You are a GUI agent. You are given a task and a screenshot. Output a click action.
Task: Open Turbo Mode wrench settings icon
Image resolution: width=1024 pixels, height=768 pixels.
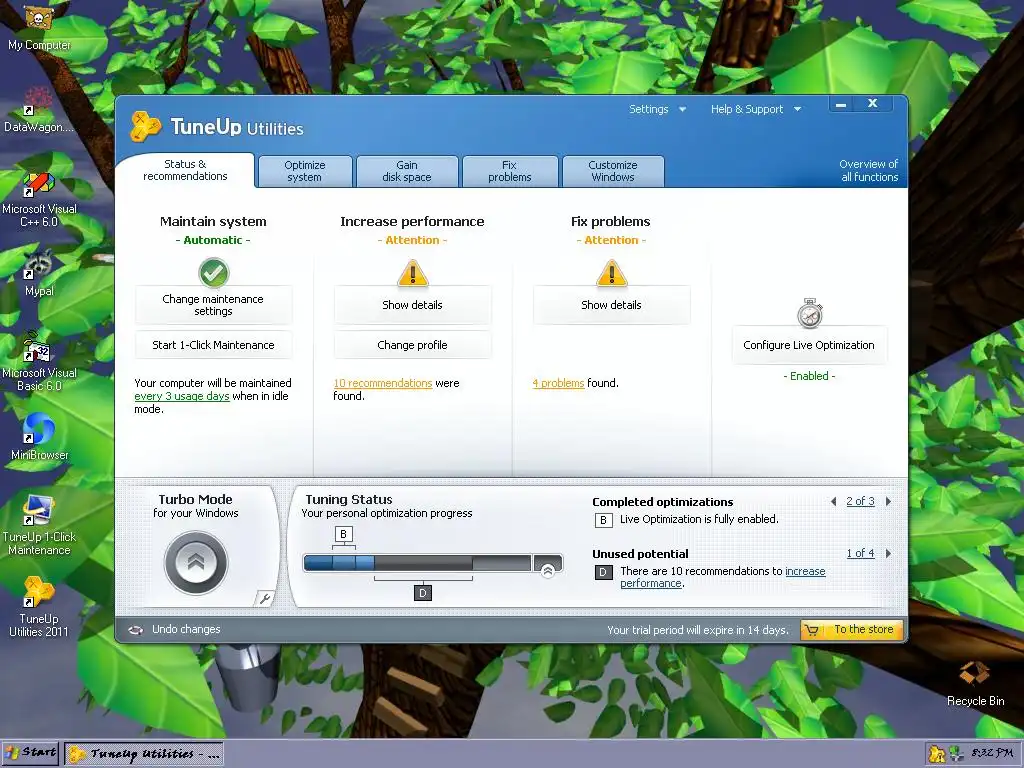coord(264,598)
